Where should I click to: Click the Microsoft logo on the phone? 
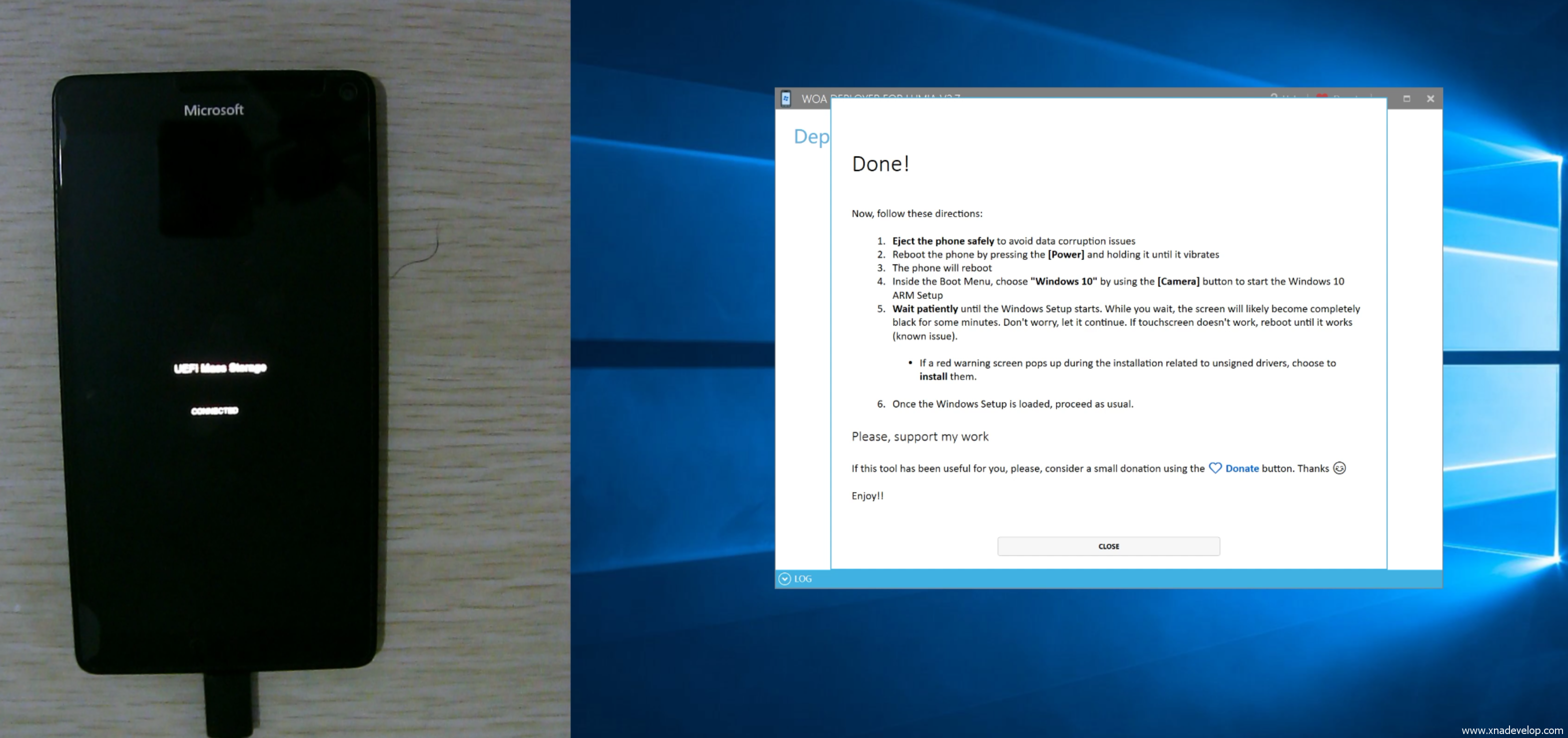point(214,110)
